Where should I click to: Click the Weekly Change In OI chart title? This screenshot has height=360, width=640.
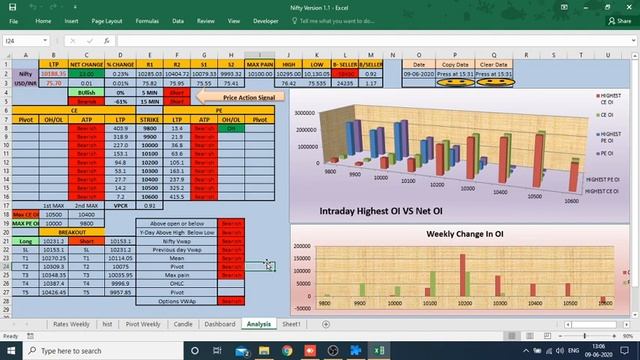pyautogui.click(x=464, y=234)
